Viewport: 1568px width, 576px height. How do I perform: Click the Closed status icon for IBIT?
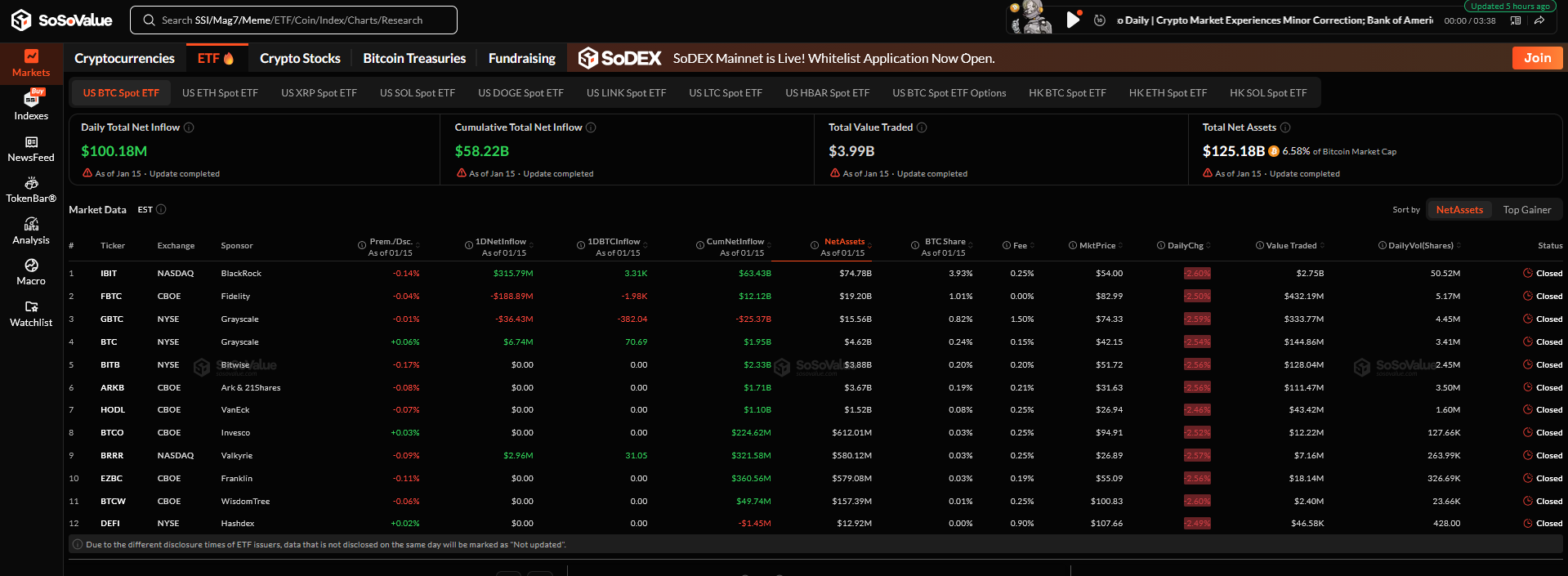pyautogui.click(x=1527, y=273)
